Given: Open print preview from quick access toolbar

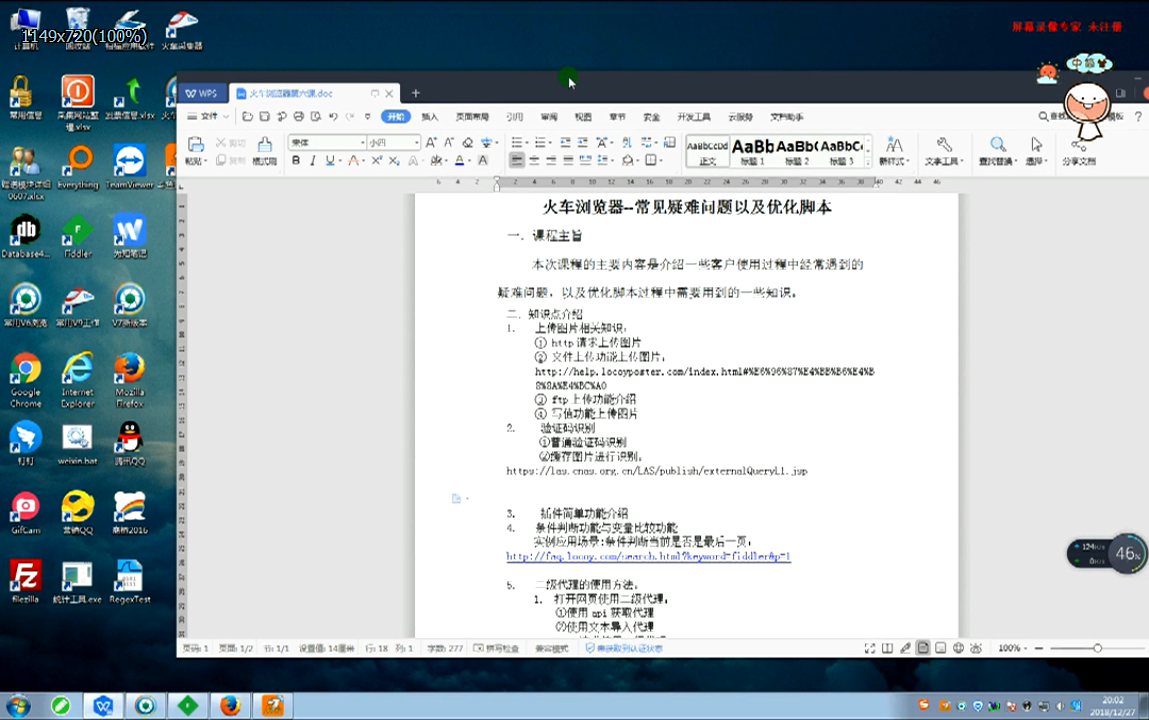Looking at the screenshot, I should click(x=316, y=116).
